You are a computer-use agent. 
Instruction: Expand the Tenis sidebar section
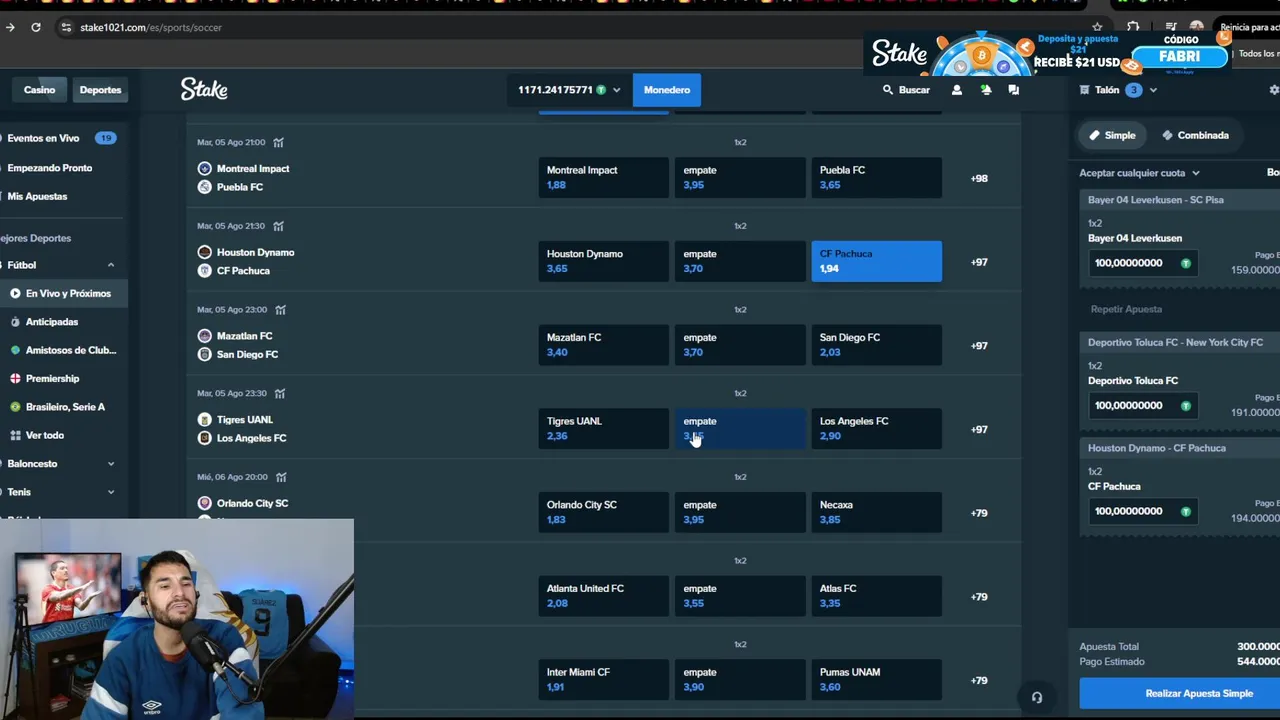(x=111, y=492)
